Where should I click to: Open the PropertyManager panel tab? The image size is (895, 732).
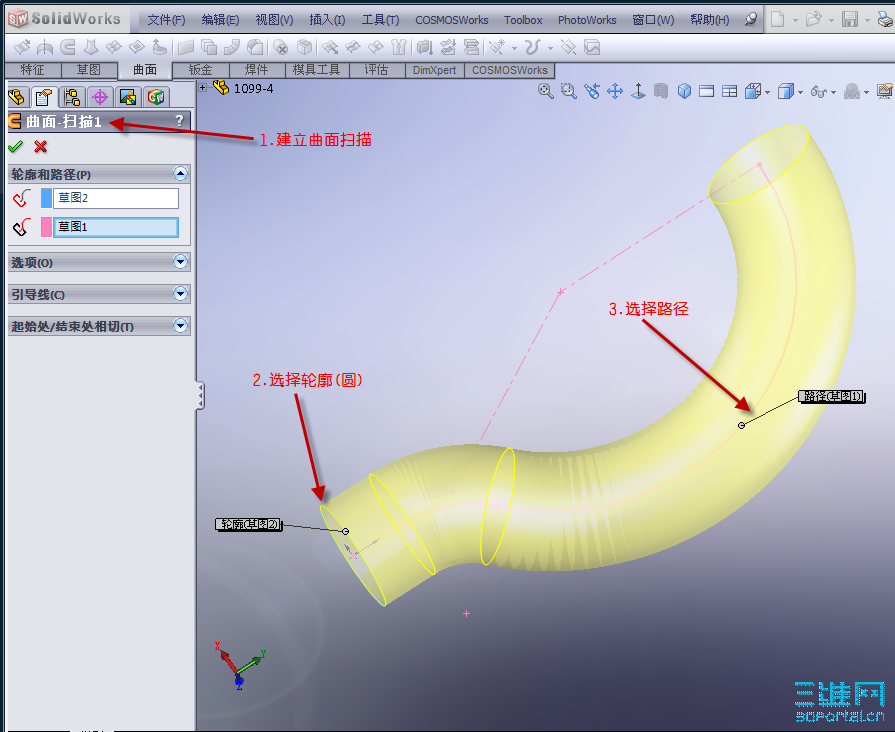click(x=44, y=97)
